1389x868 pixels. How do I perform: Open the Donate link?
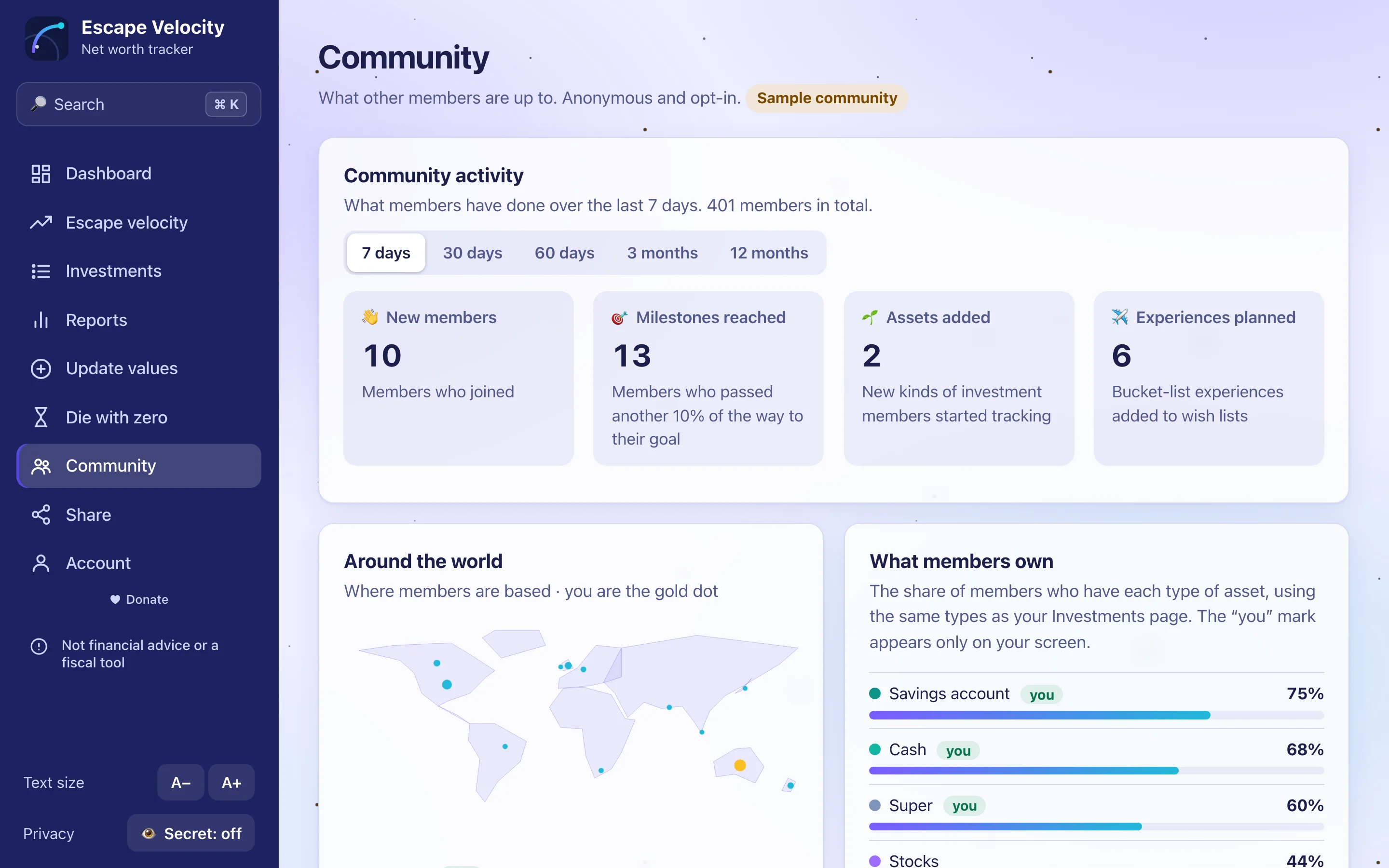[x=139, y=599]
